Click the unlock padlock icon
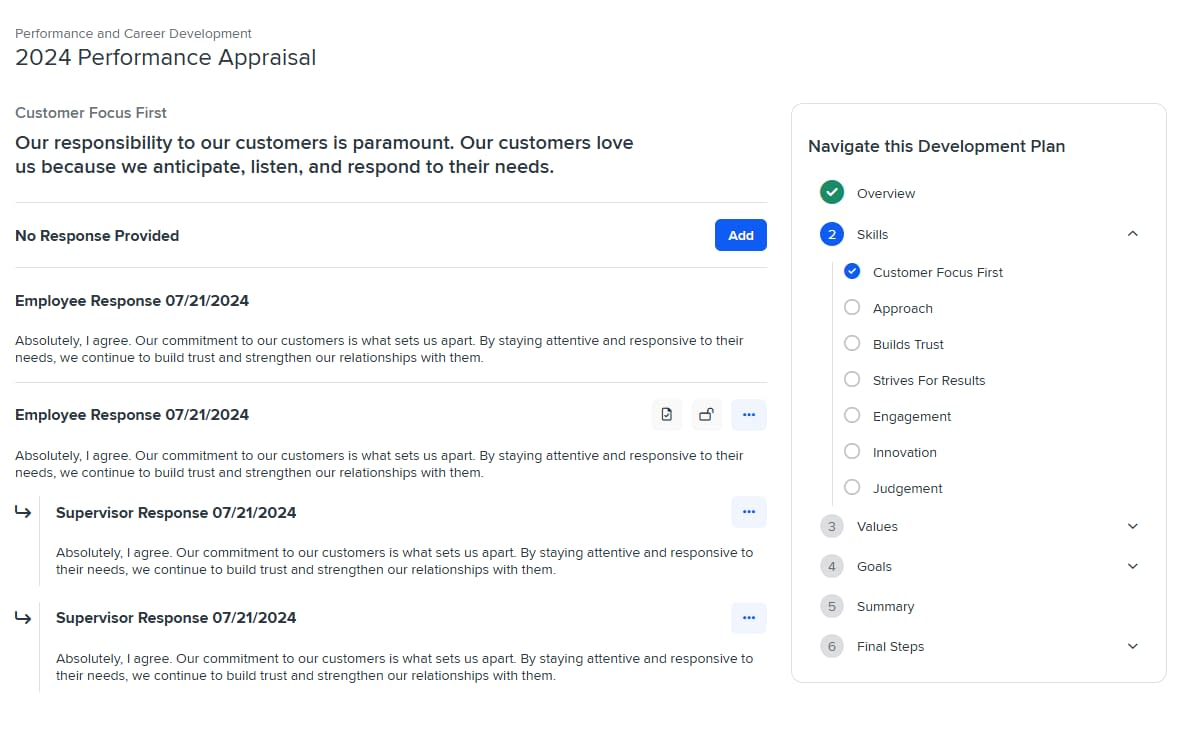The height and width of the screenshot is (752, 1177). [707, 415]
